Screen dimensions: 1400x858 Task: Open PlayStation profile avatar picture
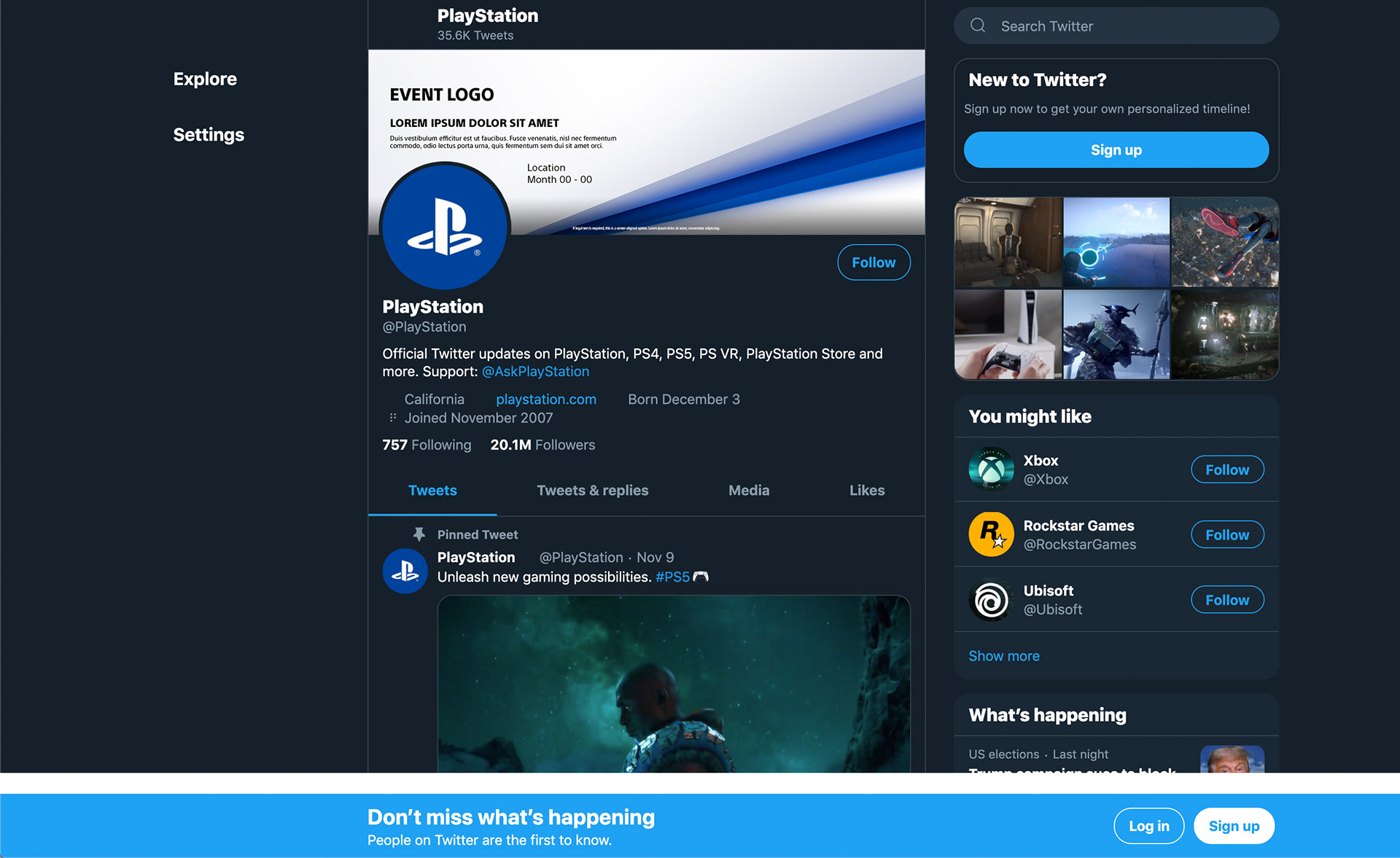[x=445, y=226]
